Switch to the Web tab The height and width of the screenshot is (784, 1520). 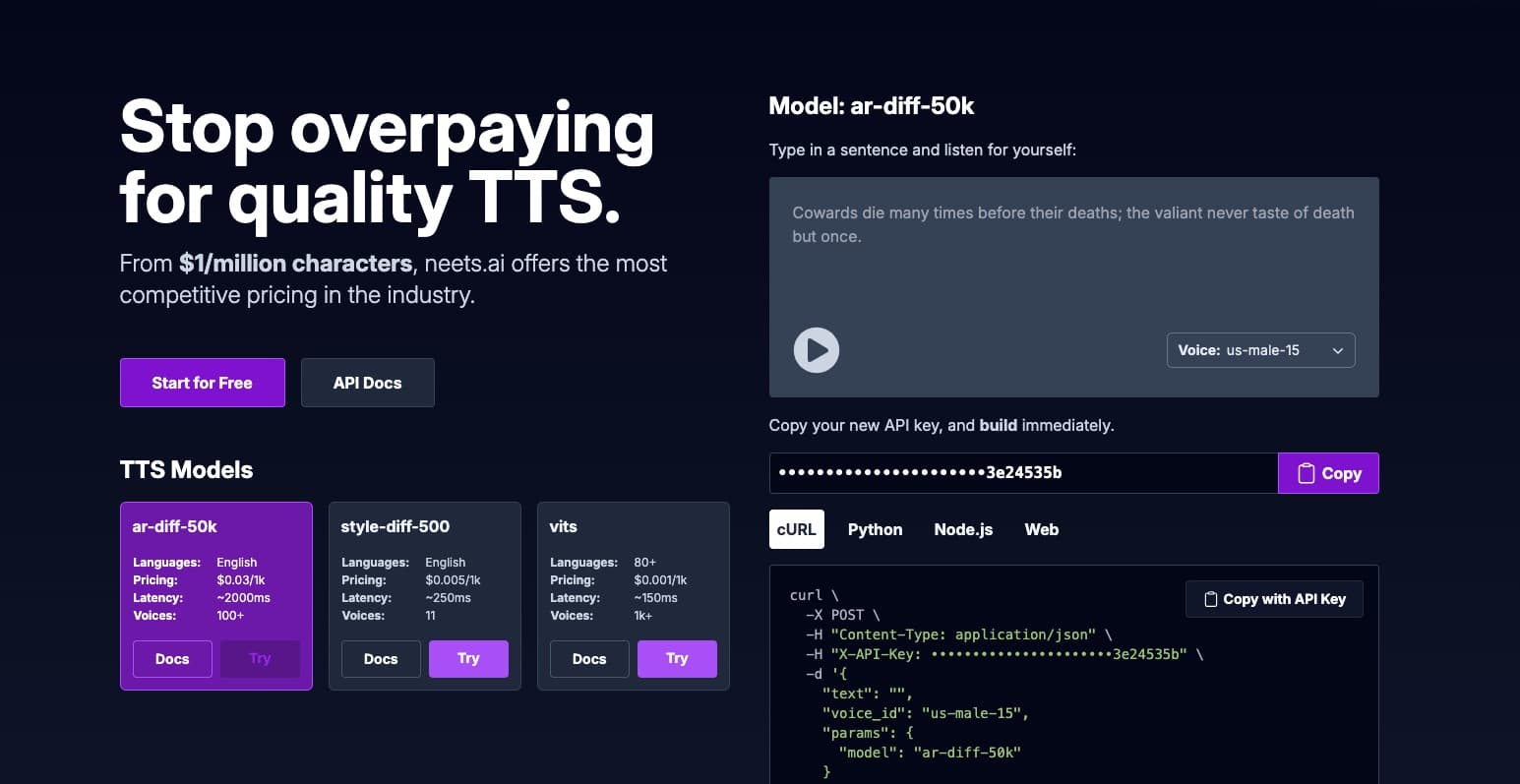(1041, 529)
